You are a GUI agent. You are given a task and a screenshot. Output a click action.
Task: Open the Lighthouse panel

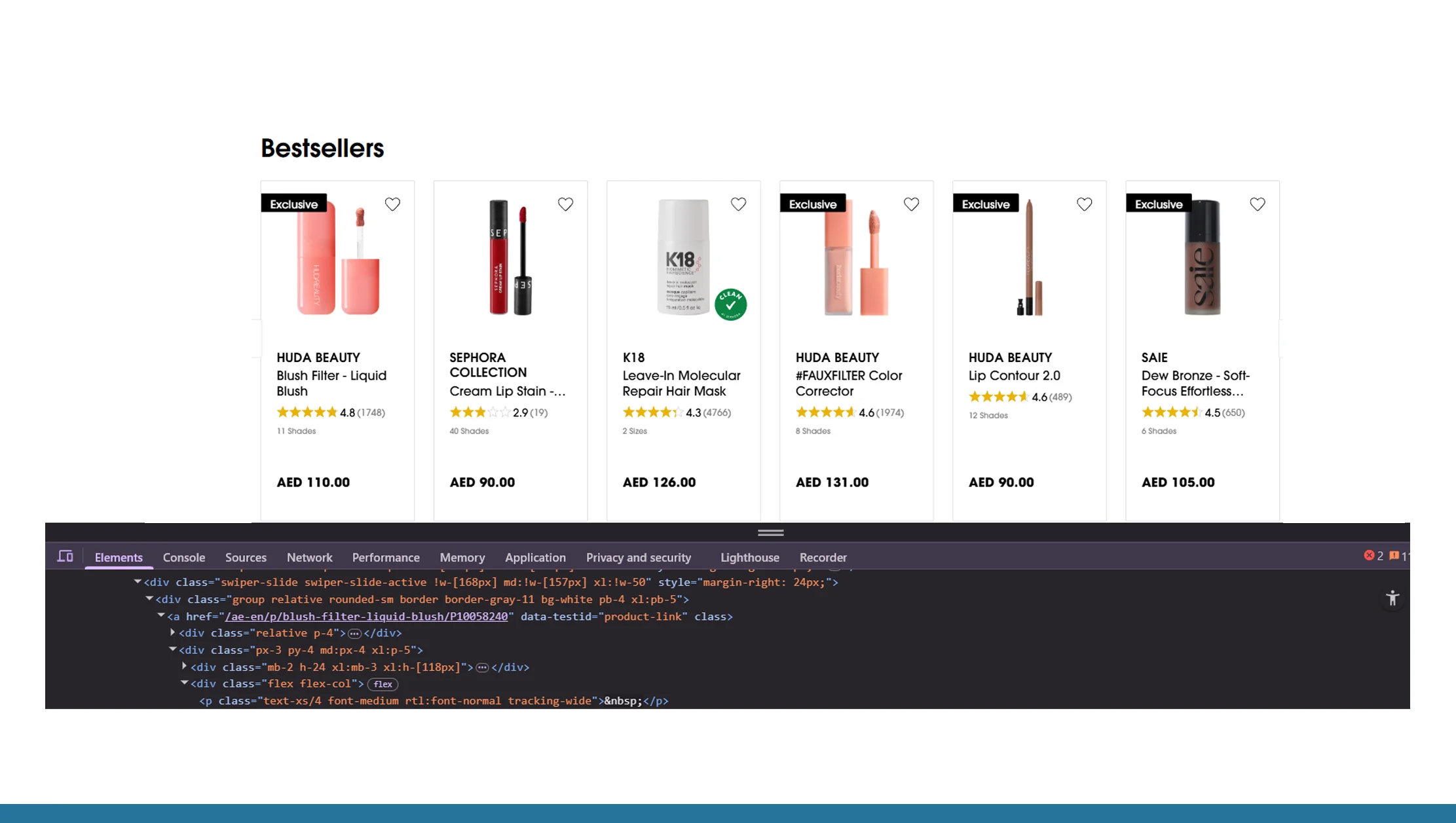749,557
